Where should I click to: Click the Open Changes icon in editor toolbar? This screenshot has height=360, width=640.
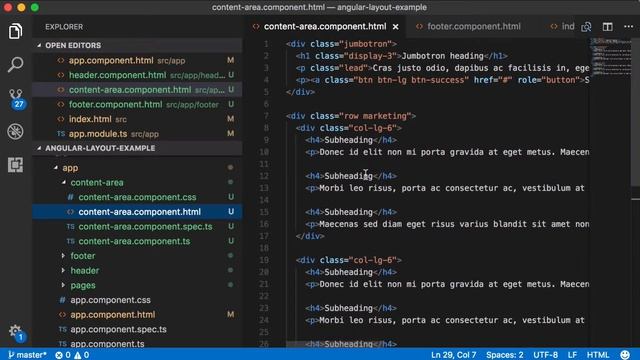587,27
